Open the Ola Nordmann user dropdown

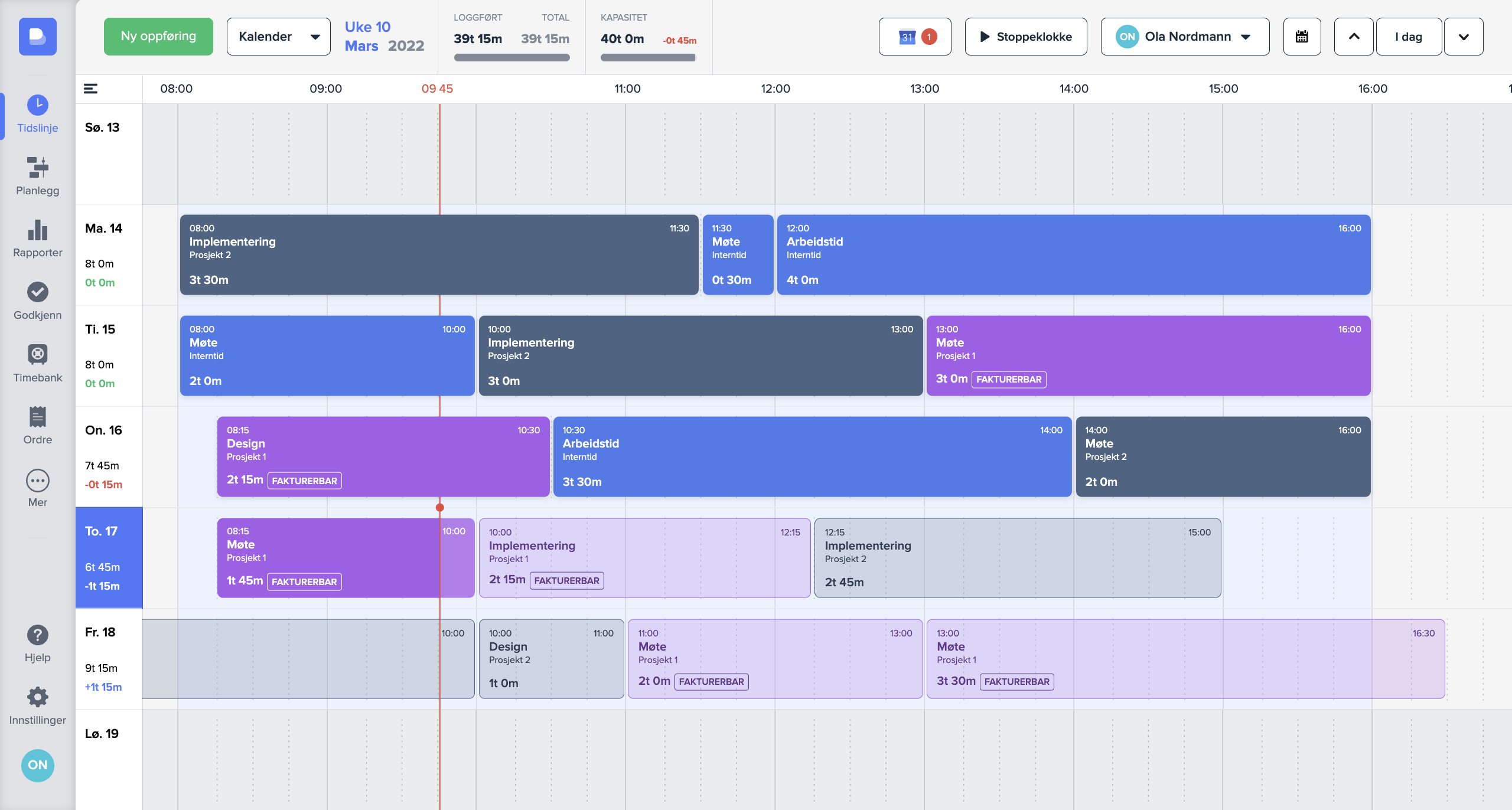coord(1185,37)
